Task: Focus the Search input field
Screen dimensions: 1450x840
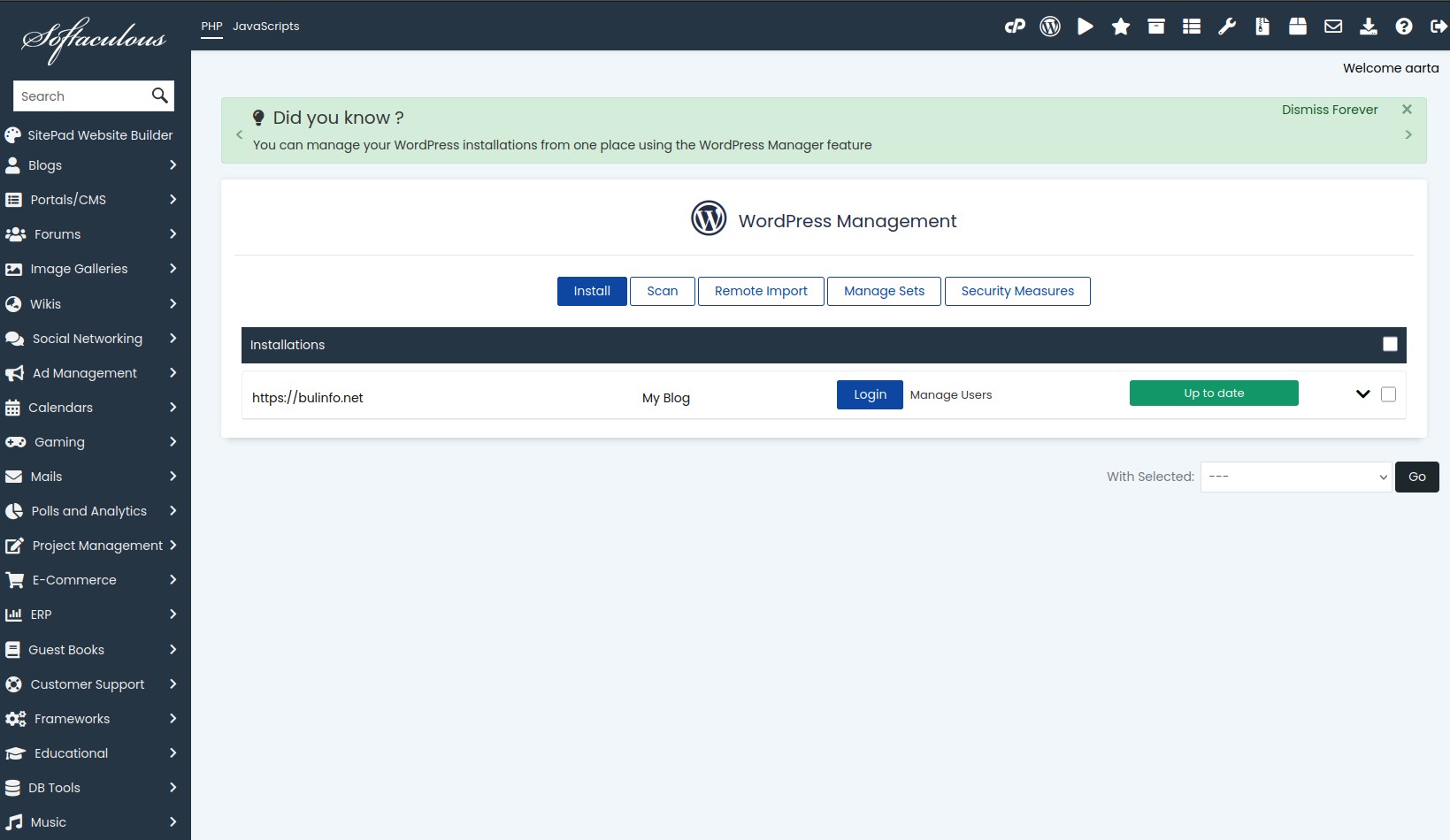Action: [x=81, y=95]
